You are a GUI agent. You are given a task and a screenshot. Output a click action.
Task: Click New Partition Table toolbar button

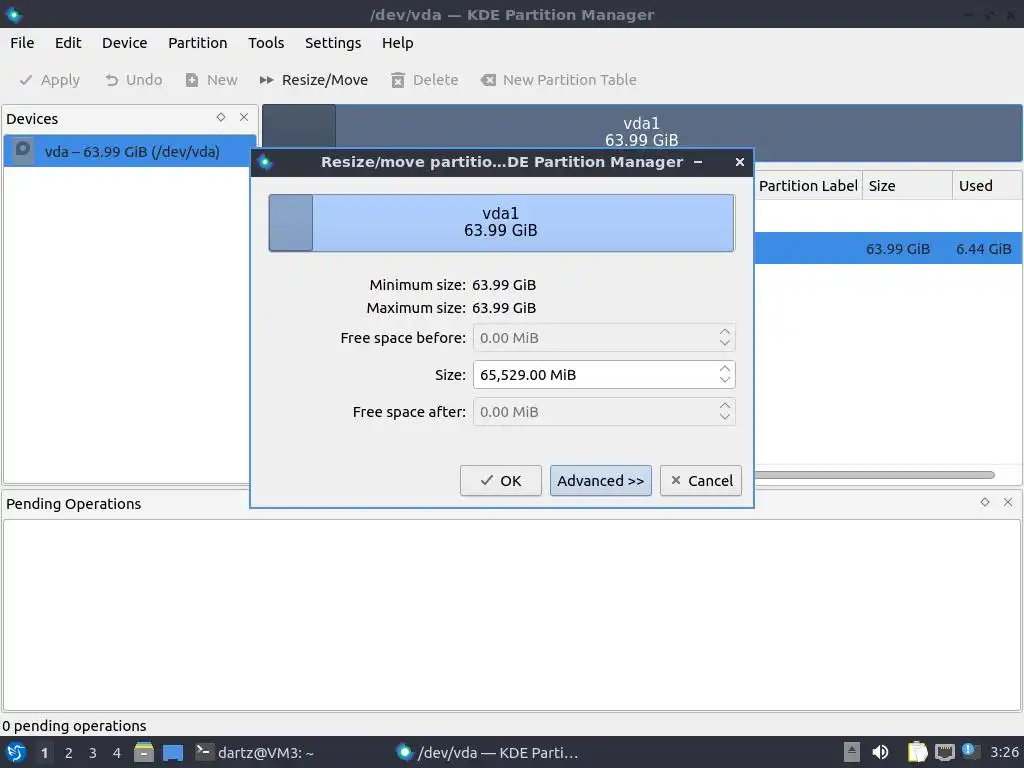click(558, 80)
